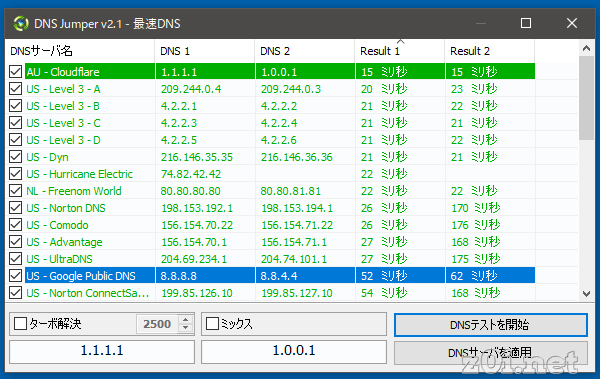Select US - Norton DNS server name
Viewport: 600px width, 379px height.
66,208
